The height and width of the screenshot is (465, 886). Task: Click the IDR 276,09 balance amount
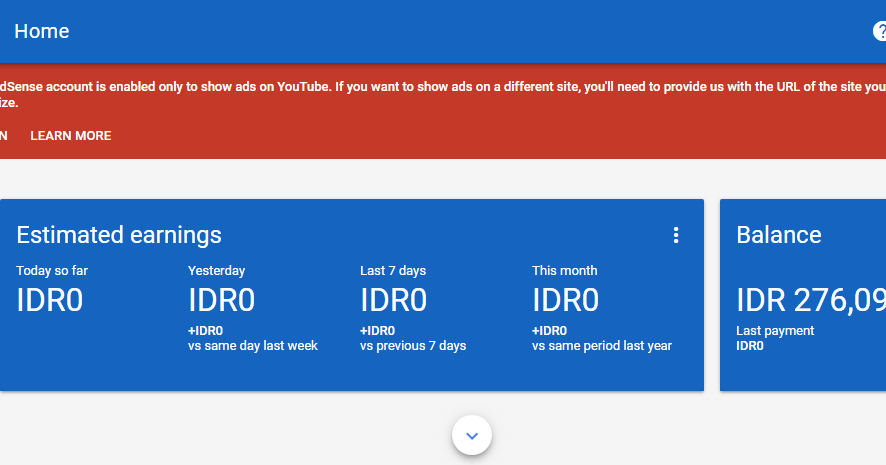(x=811, y=300)
